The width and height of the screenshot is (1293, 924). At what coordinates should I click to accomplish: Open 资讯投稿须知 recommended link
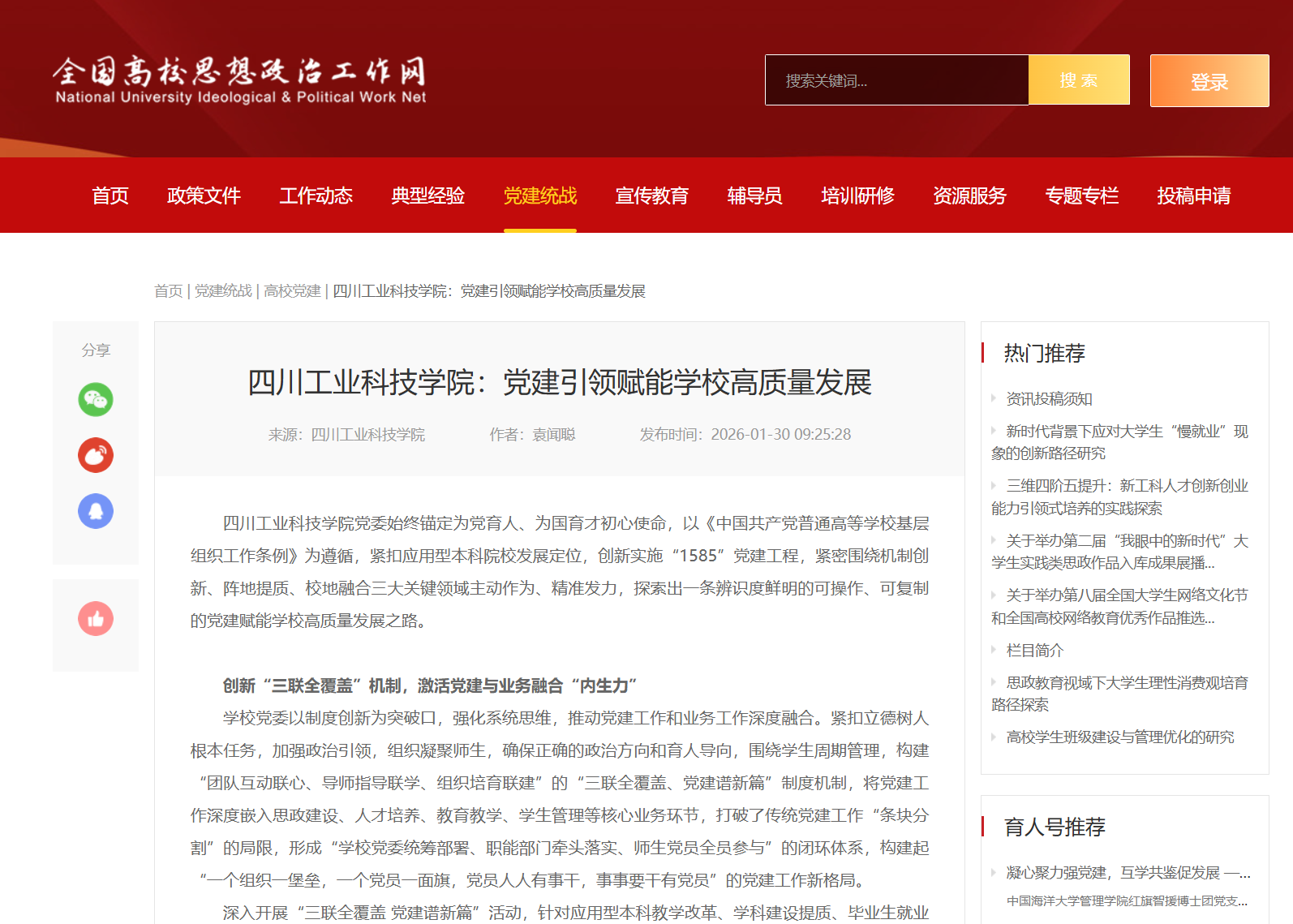tap(1049, 399)
